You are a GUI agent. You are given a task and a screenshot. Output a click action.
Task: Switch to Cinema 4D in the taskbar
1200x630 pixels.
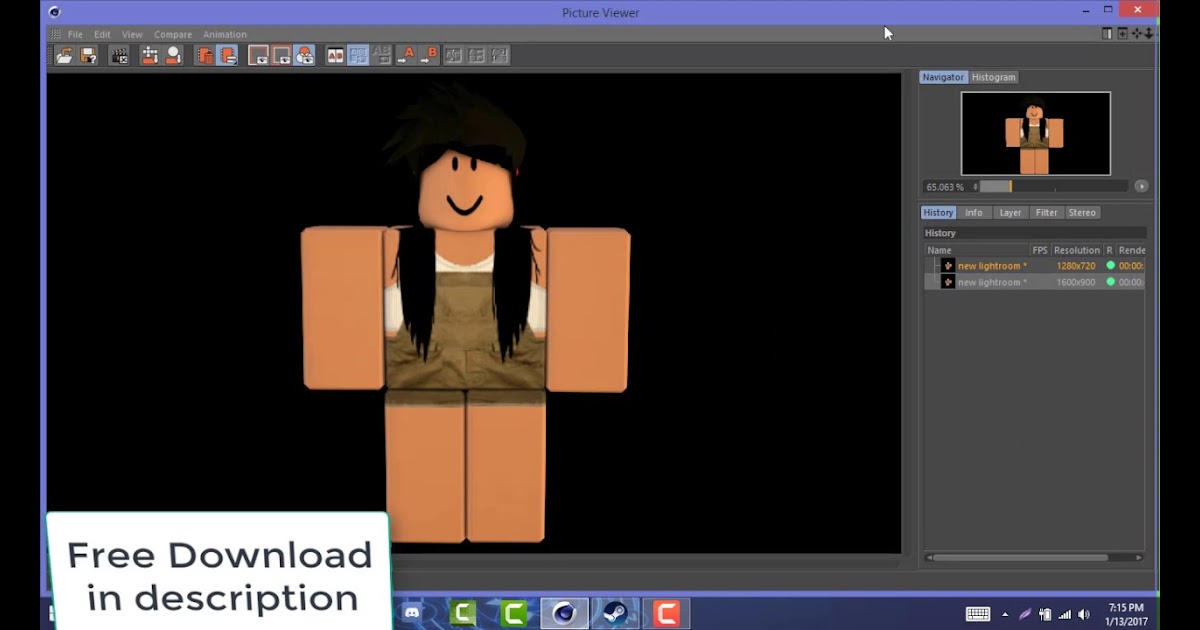tap(564, 613)
